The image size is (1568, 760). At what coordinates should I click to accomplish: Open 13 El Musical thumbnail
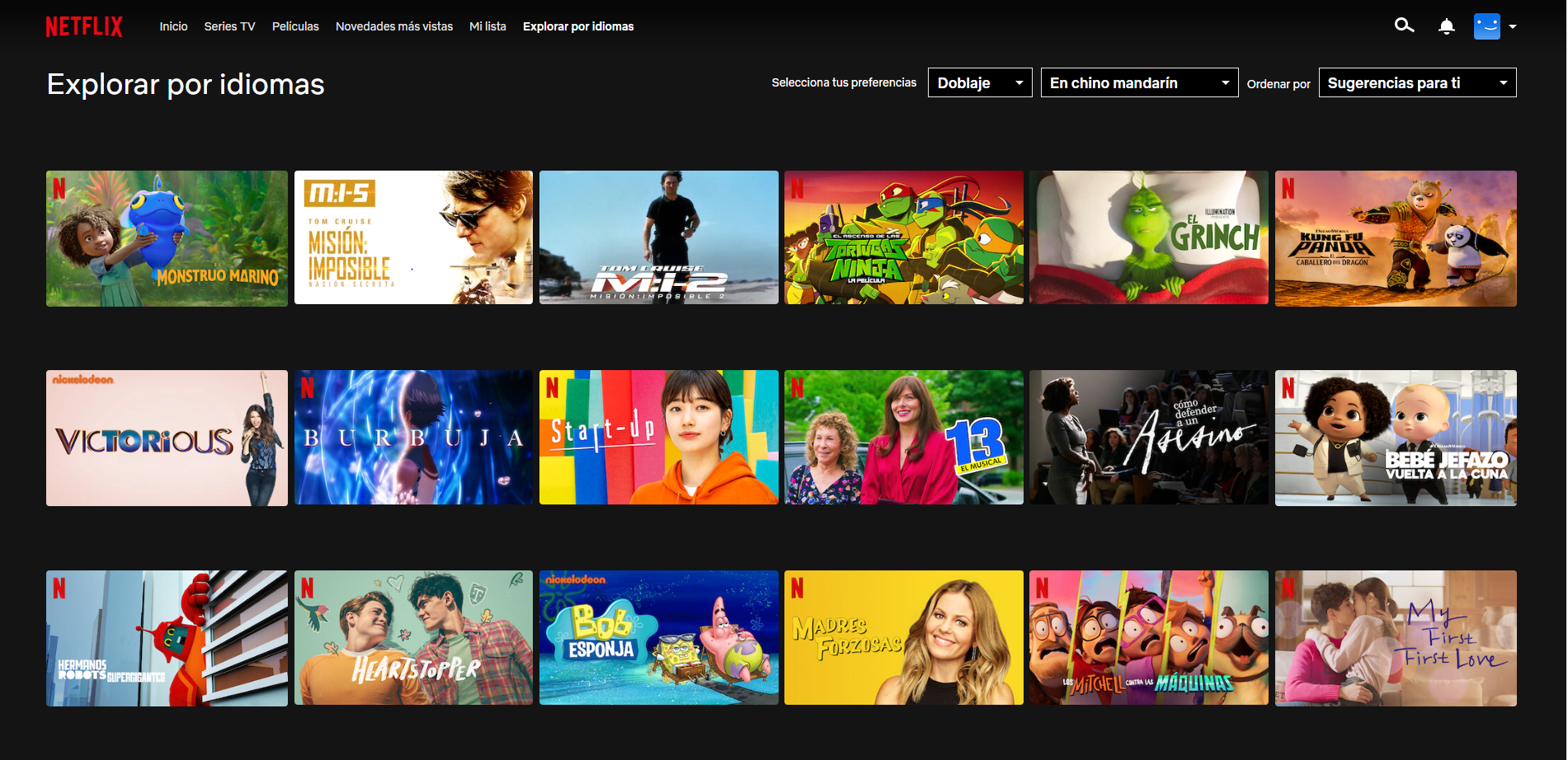(x=904, y=437)
